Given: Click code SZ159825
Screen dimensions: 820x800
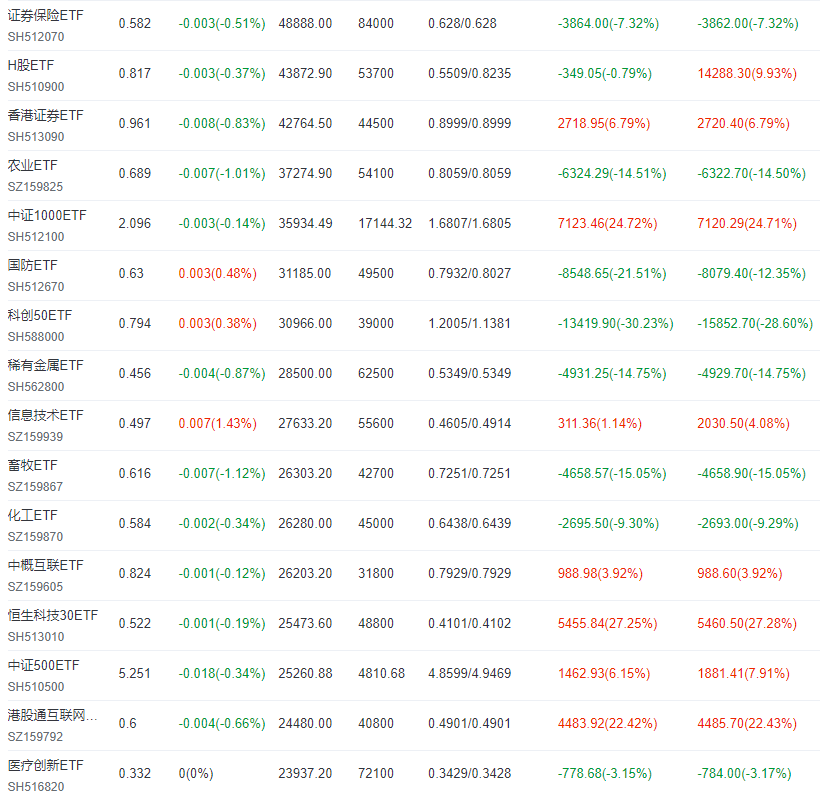Looking at the screenshot, I should coord(36,187).
